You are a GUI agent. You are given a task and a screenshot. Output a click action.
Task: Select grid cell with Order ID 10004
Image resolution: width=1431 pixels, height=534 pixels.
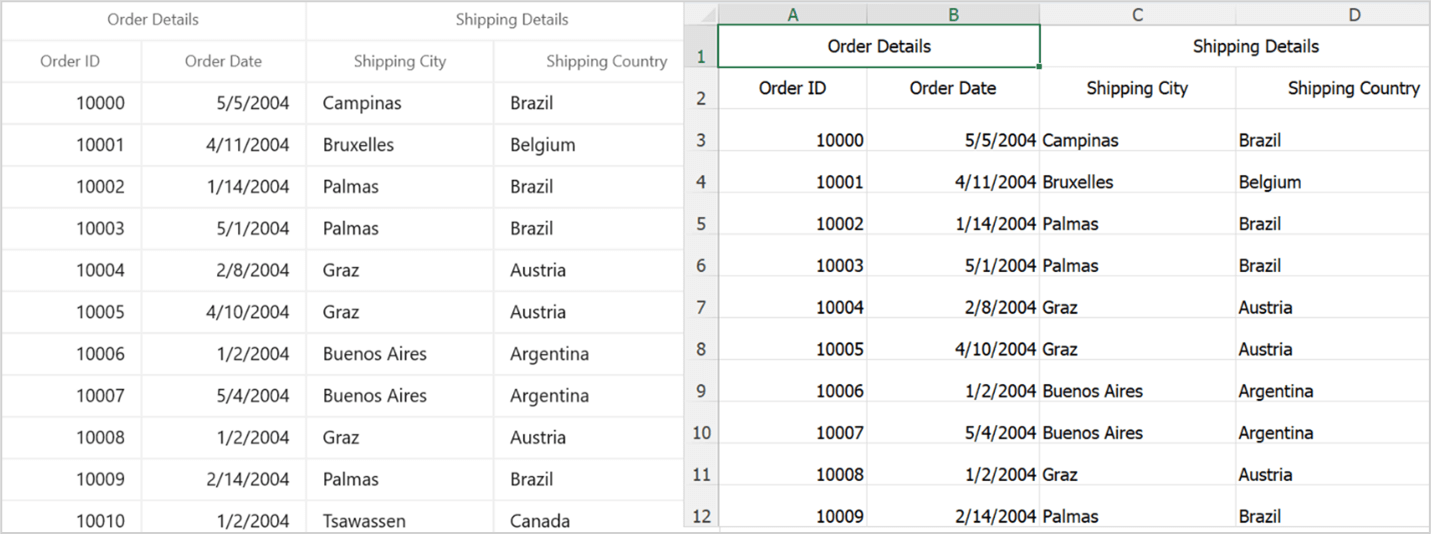(100, 270)
